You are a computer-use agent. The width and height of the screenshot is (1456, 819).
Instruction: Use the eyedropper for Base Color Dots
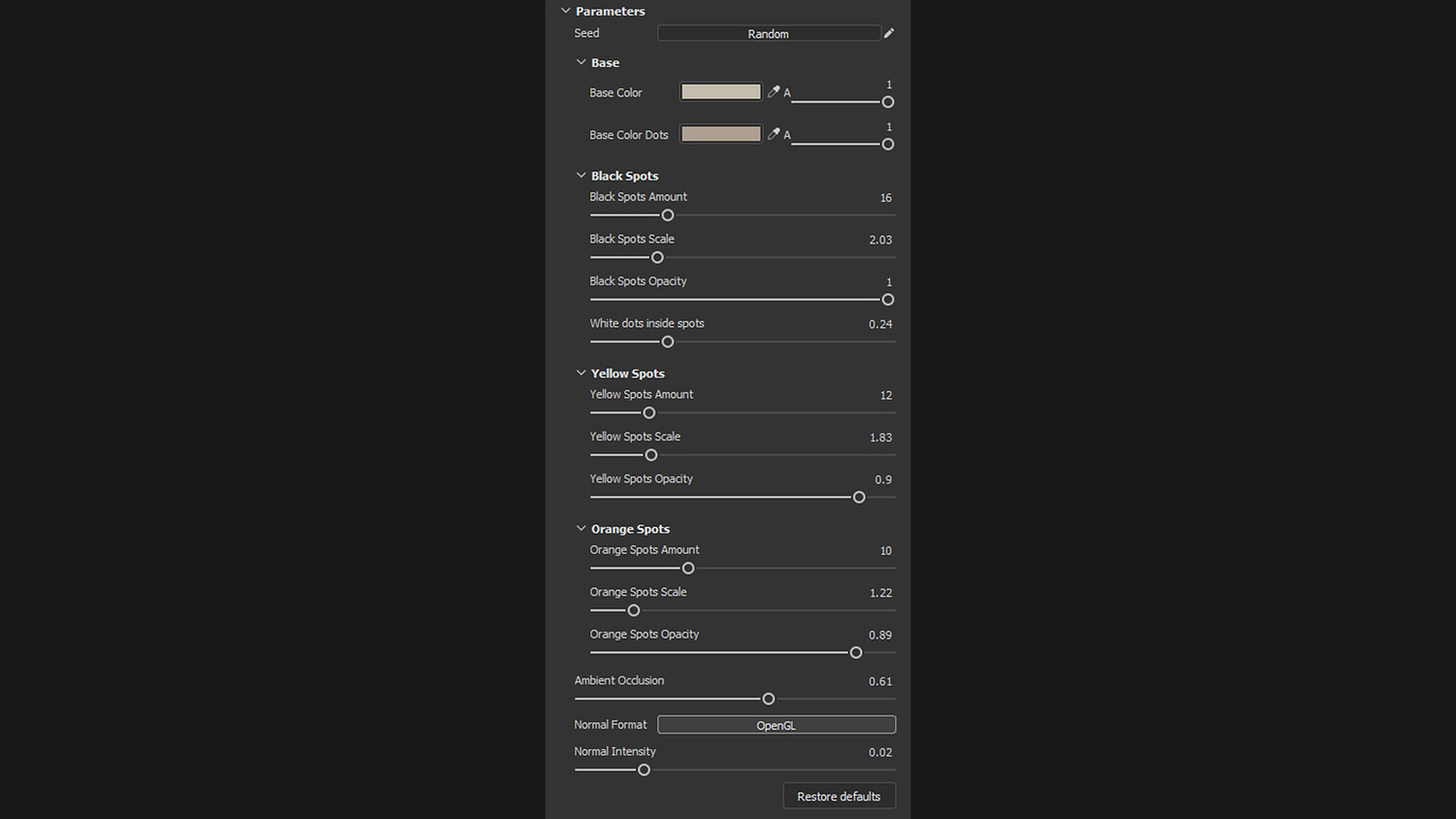click(x=774, y=134)
